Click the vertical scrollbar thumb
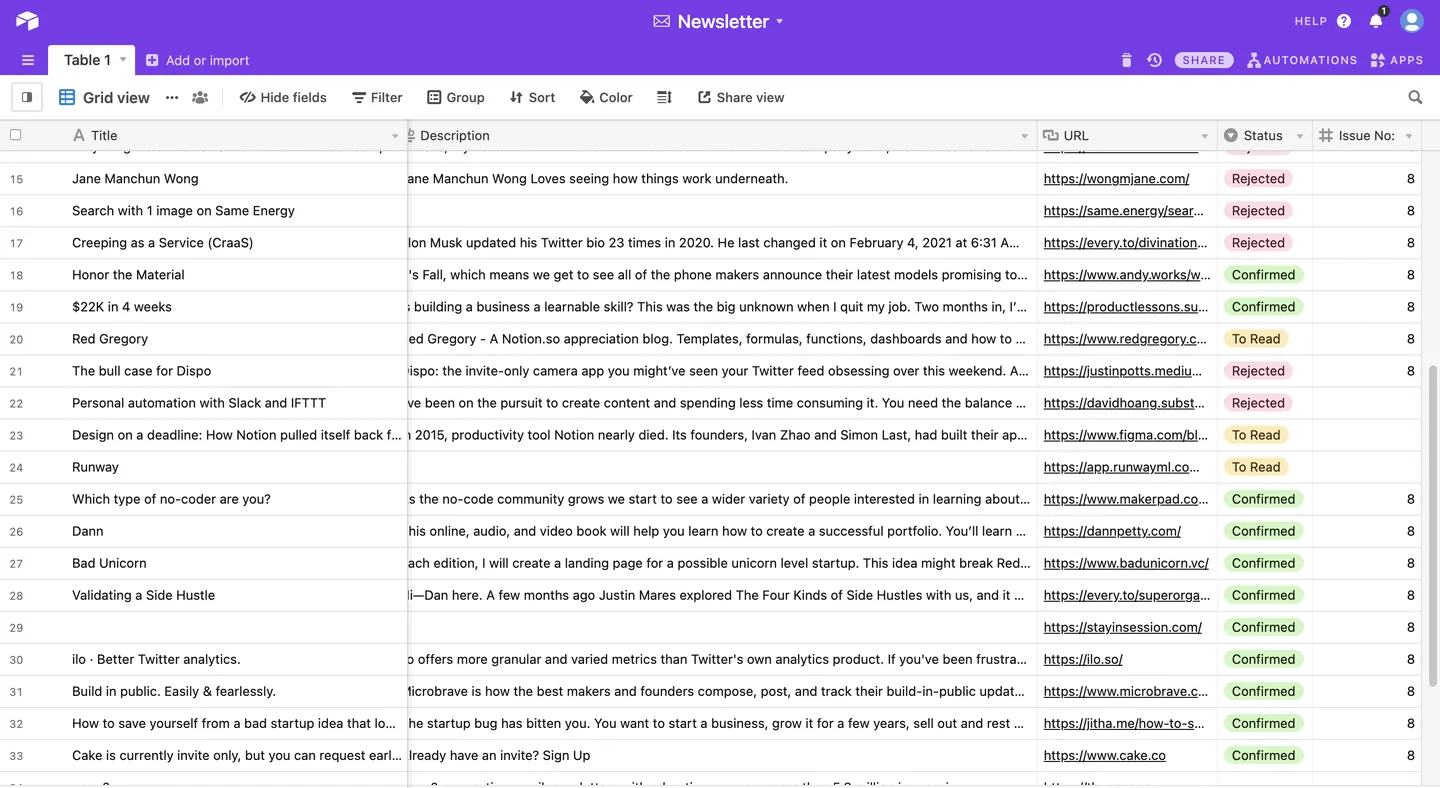 click(1431, 526)
